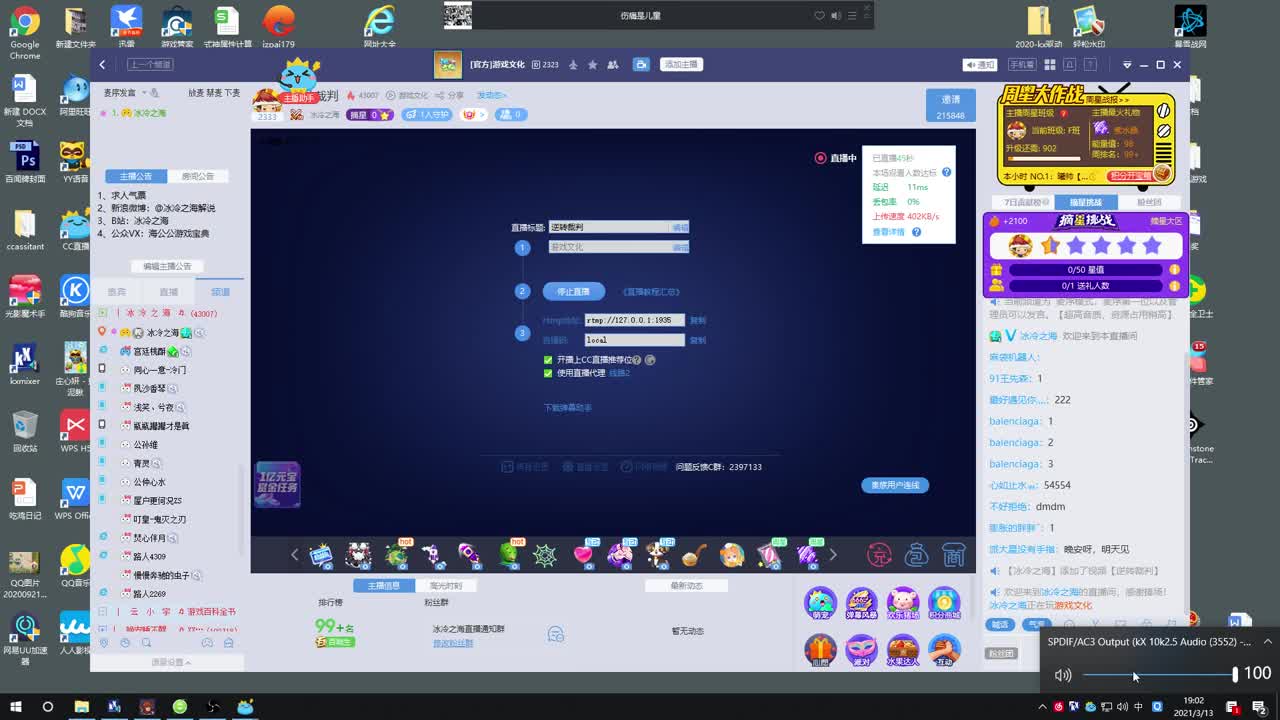Viewport: 1280px width, 720px height.
Task: Click 编辑主播公告 button
Action: point(167,266)
